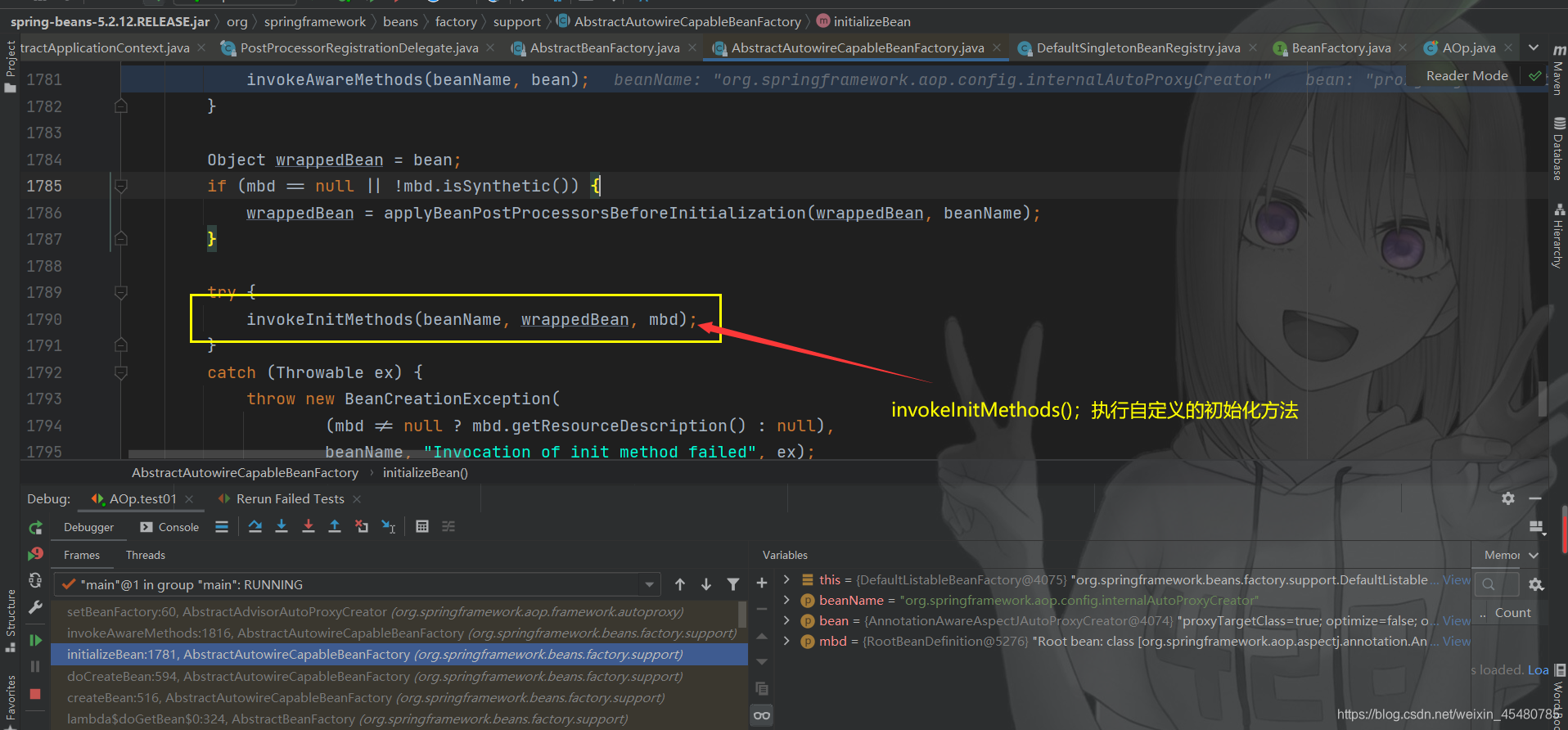Click the Reader Mode button

(x=1467, y=75)
